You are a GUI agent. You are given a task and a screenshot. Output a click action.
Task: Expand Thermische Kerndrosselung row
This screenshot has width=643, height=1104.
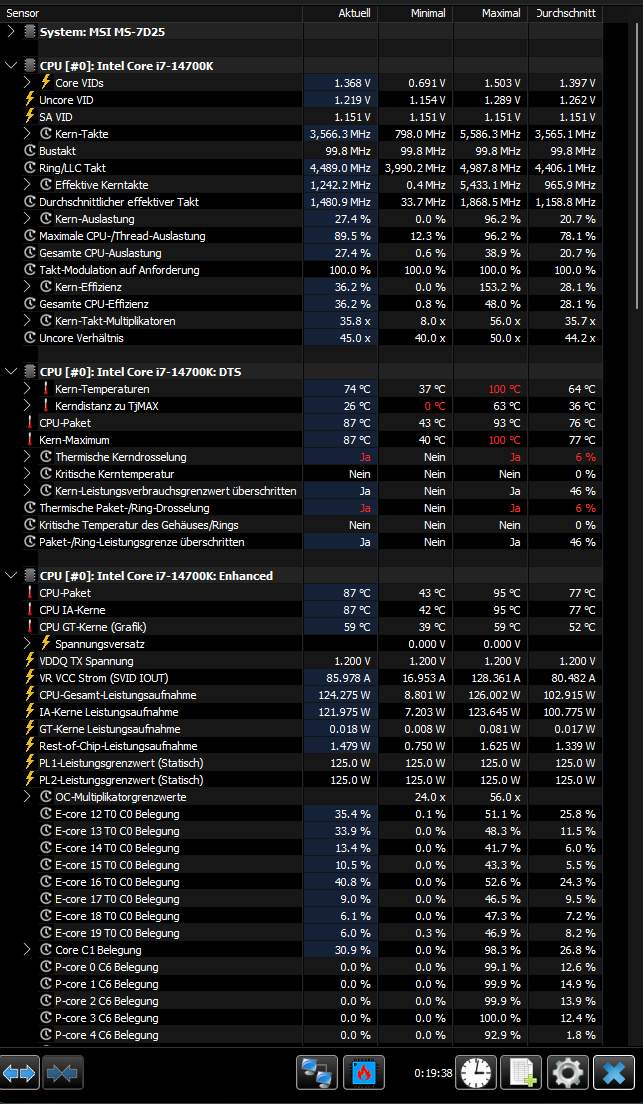click(27, 457)
